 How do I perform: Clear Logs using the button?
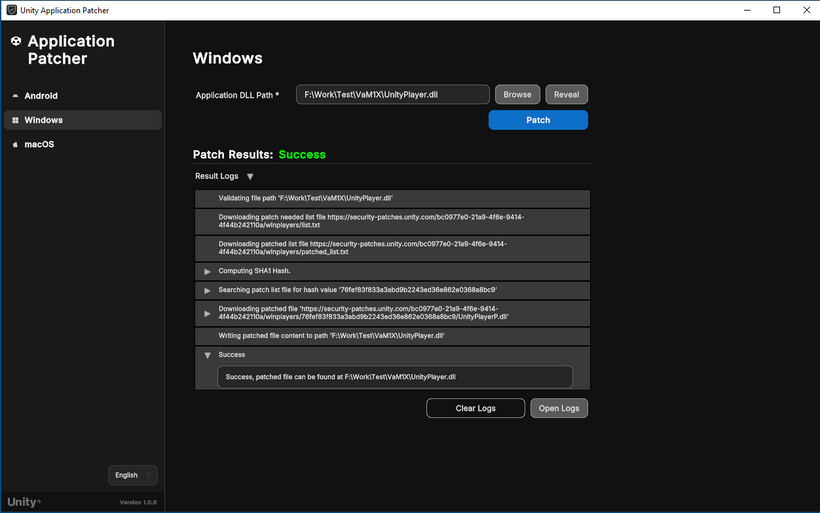475,408
